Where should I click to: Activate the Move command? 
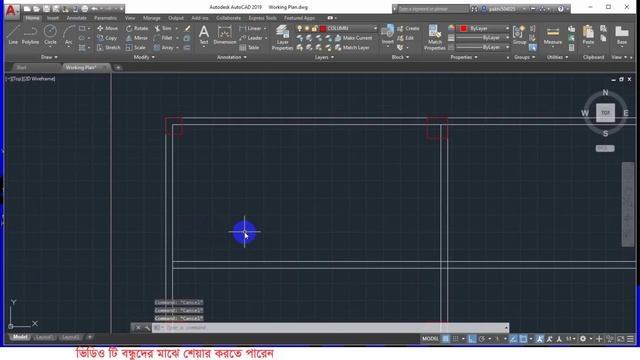coord(107,28)
